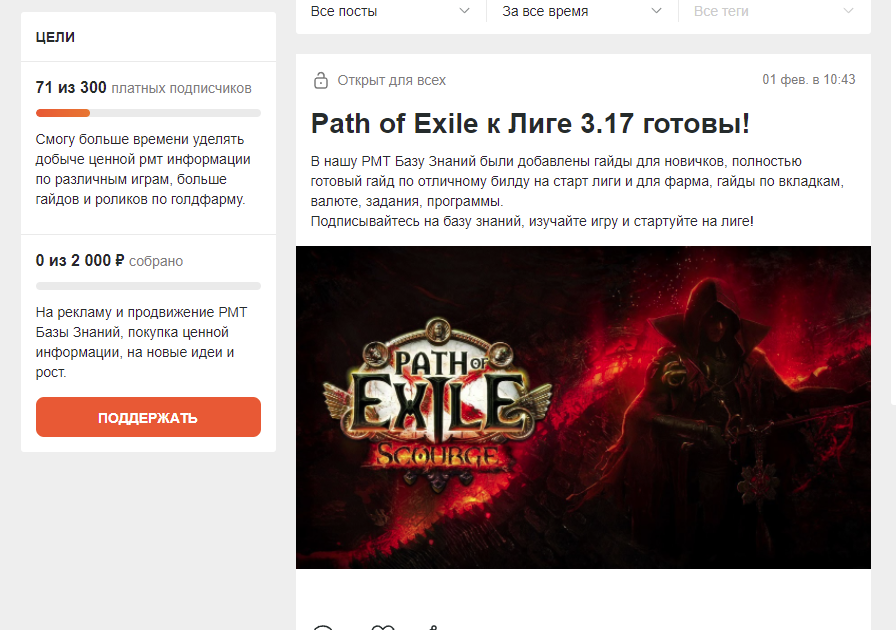Open the 'Все посты' filter dropdown
The image size is (896, 630).
390,11
